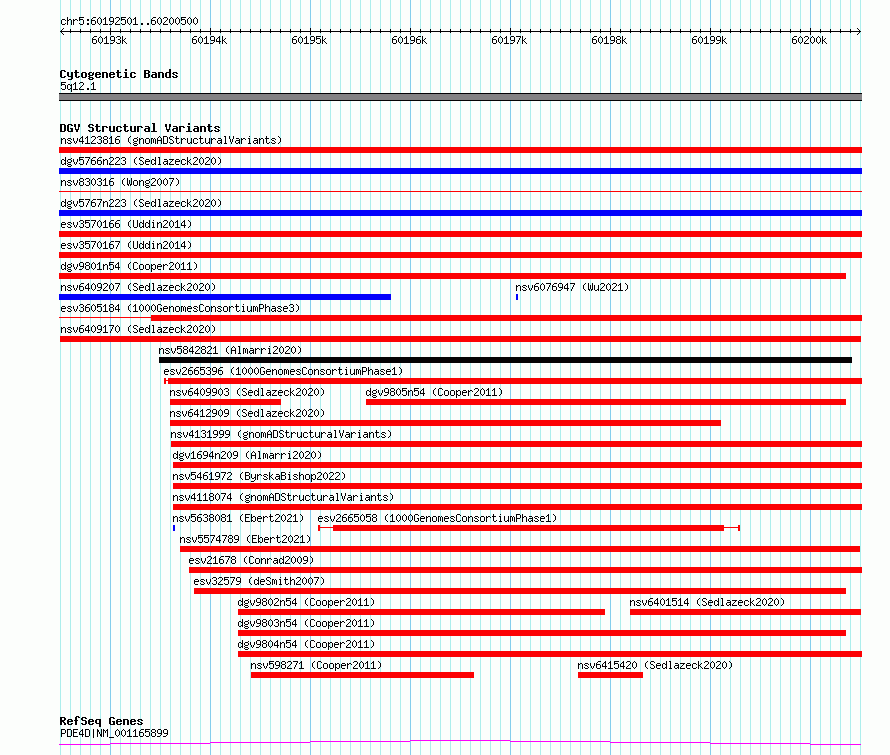Select the nsv6412909 Sedlazeck2020 label
This screenshot has width=890, height=755.
click(247, 413)
